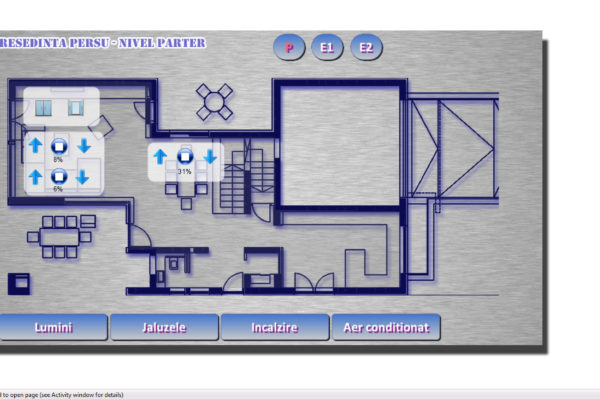The image size is (600, 400).
Task: Stop the blind showing 6%
Action: (59, 176)
